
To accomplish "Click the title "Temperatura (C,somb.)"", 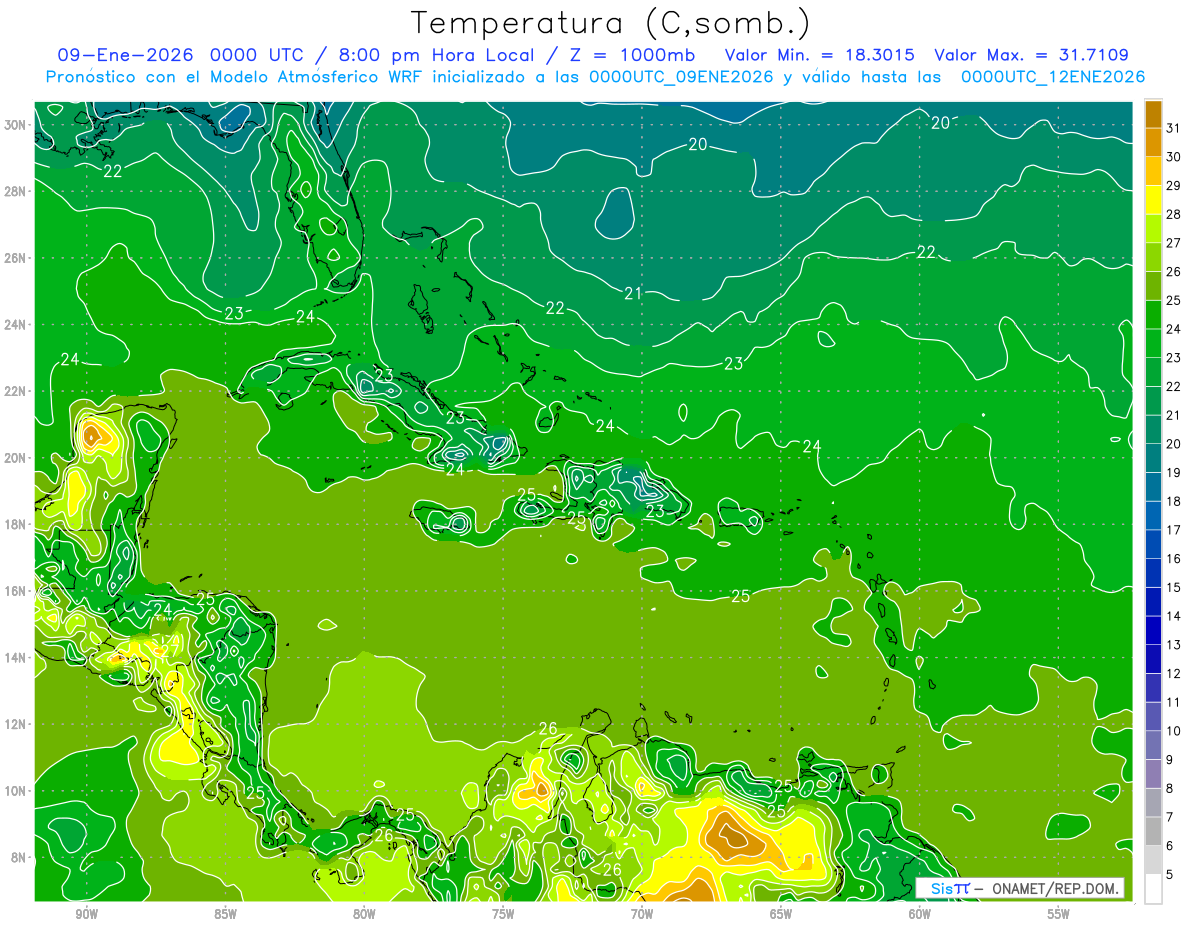I will [x=611, y=24].
